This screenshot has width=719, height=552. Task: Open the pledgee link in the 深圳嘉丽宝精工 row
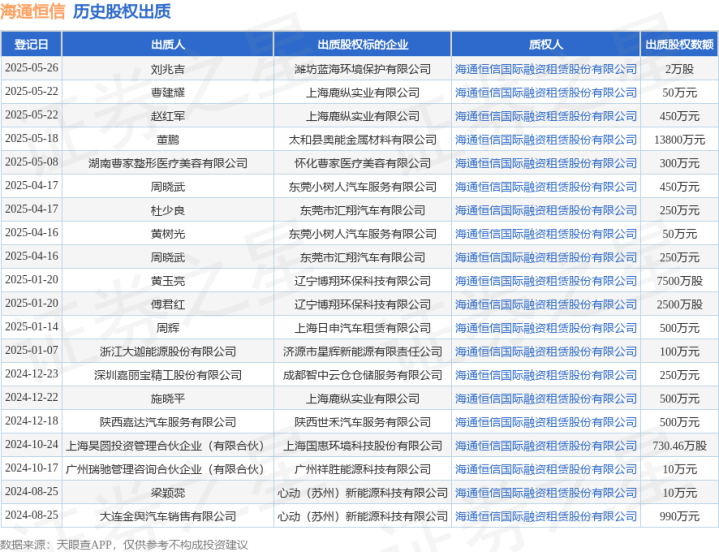[546, 375]
